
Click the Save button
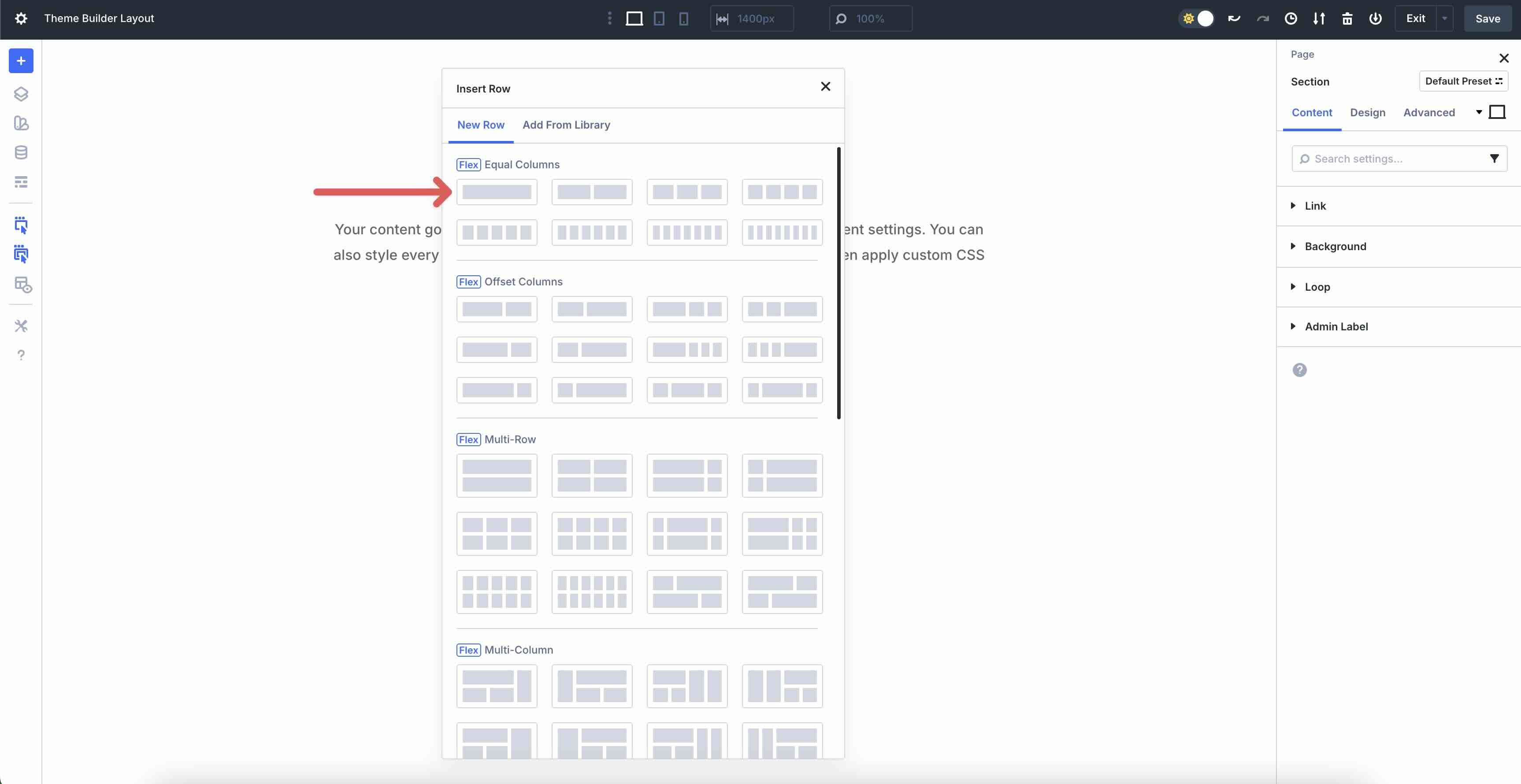pyautogui.click(x=1487, y=18)
